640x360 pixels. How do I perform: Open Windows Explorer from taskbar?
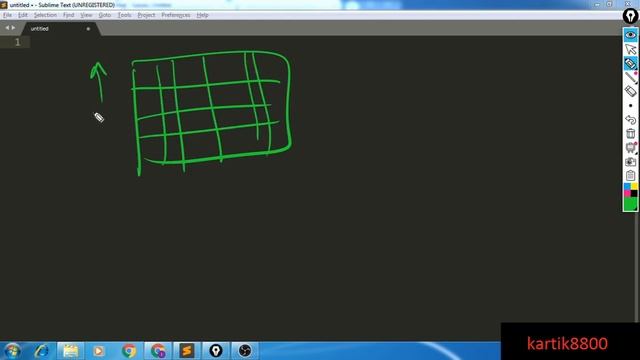70,351
